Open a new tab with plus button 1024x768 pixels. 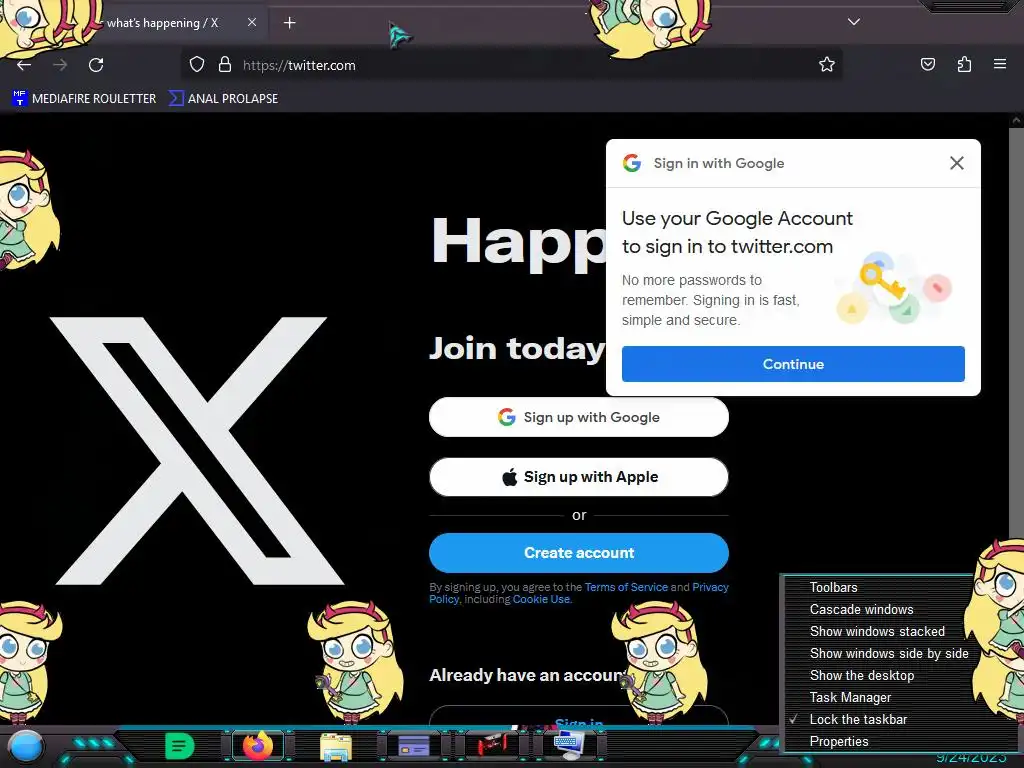click(x=289, y=23)
